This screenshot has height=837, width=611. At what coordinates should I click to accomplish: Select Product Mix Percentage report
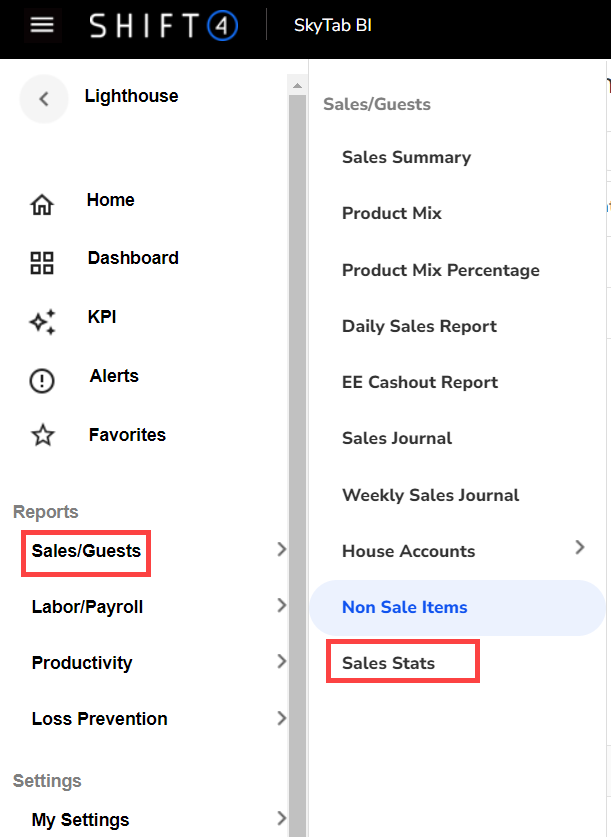[440, 270]
